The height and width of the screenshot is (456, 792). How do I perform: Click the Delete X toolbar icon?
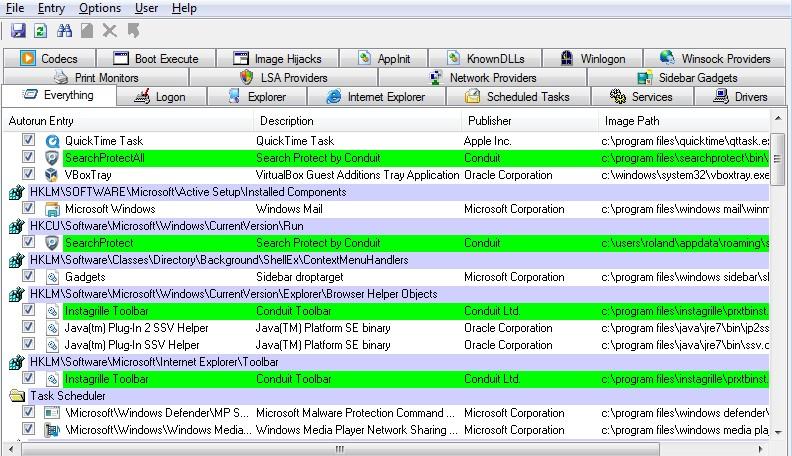coord(109,31)
